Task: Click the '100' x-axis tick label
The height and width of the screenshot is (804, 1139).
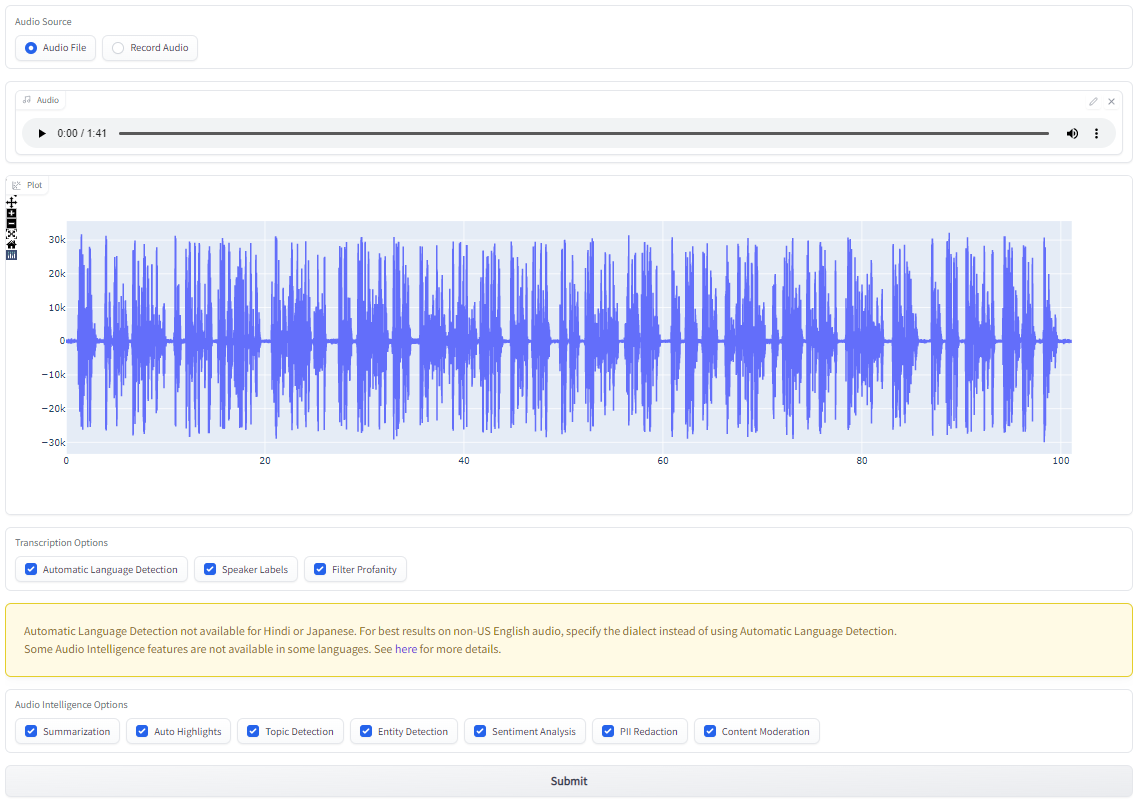Action: click(x=1061, y=461)
